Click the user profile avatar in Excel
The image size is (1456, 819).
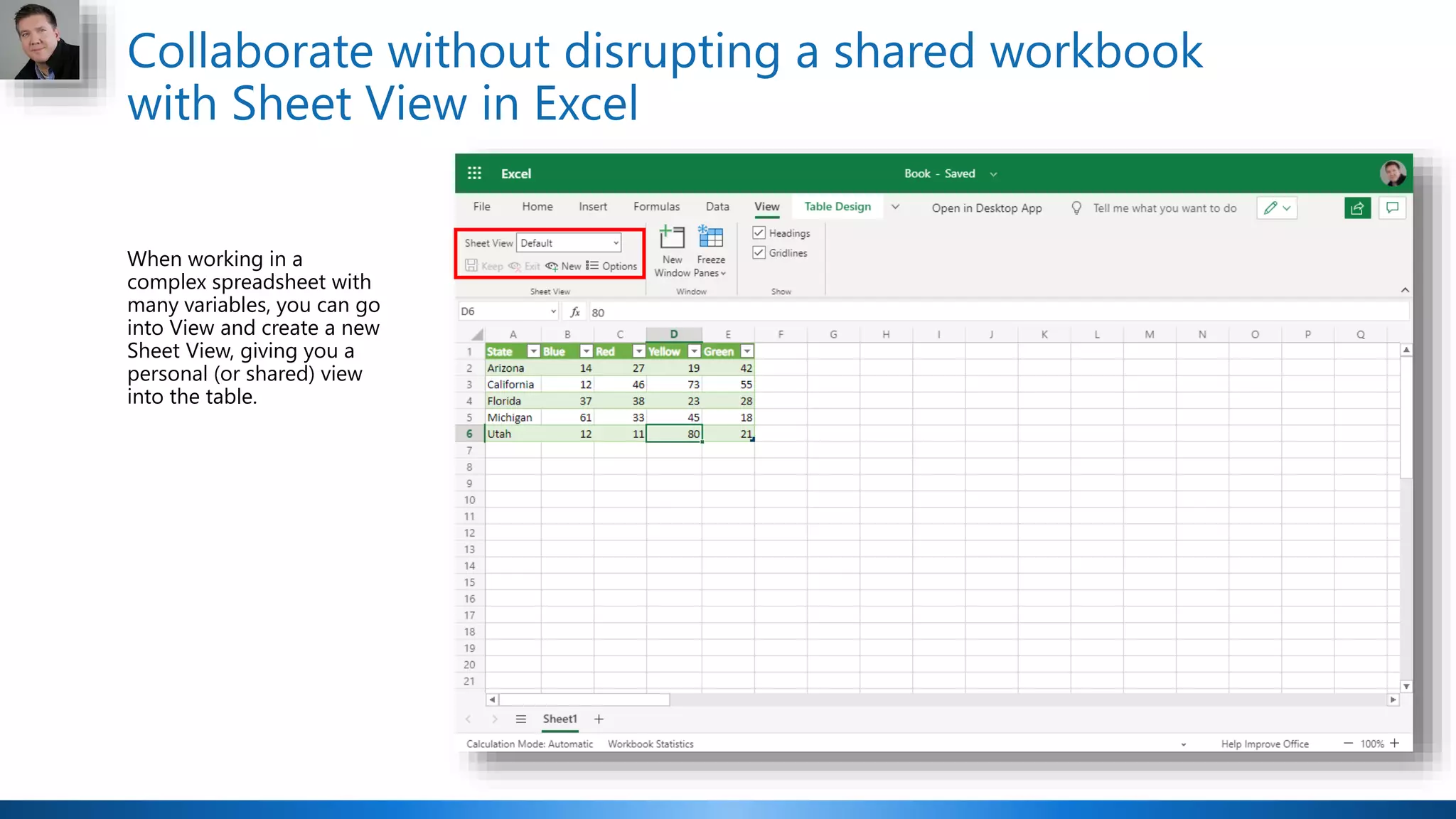point(1392,173)
